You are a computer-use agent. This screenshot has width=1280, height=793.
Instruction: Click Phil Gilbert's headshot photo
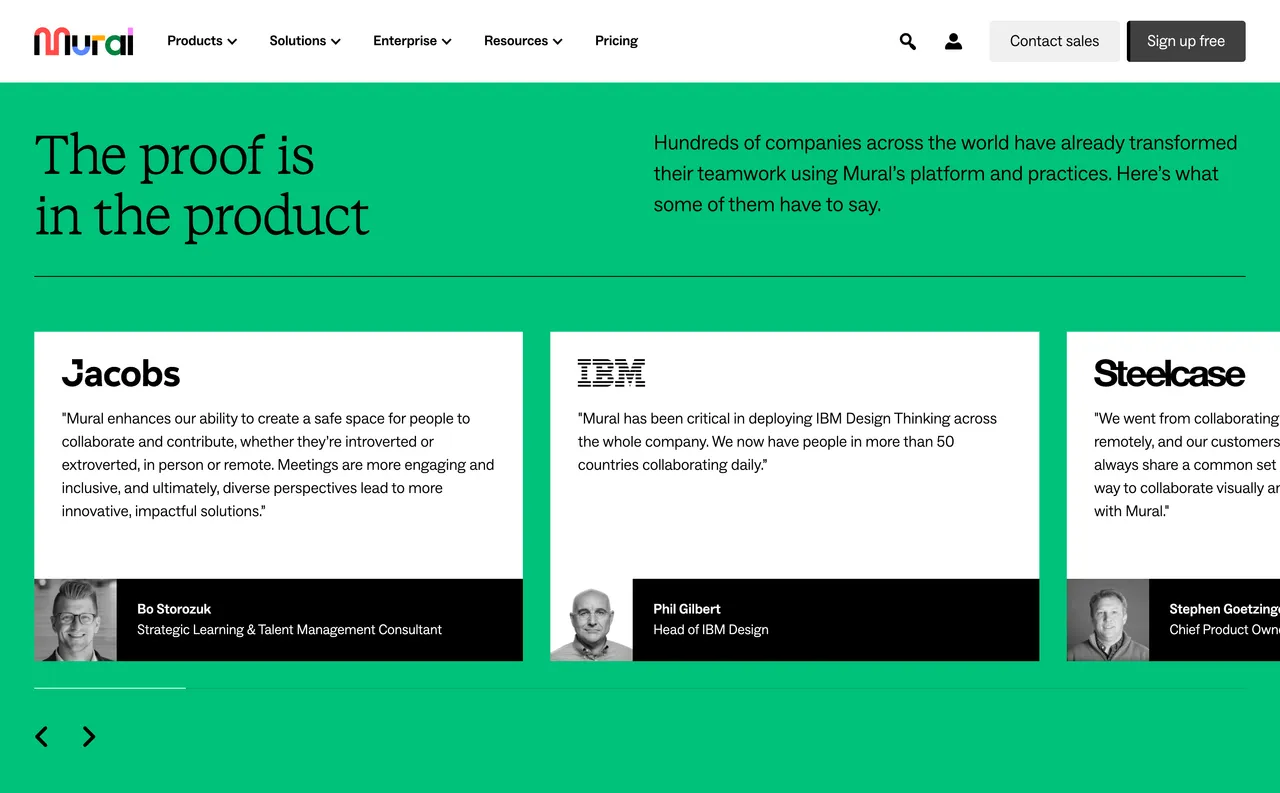tap(591, 619)
